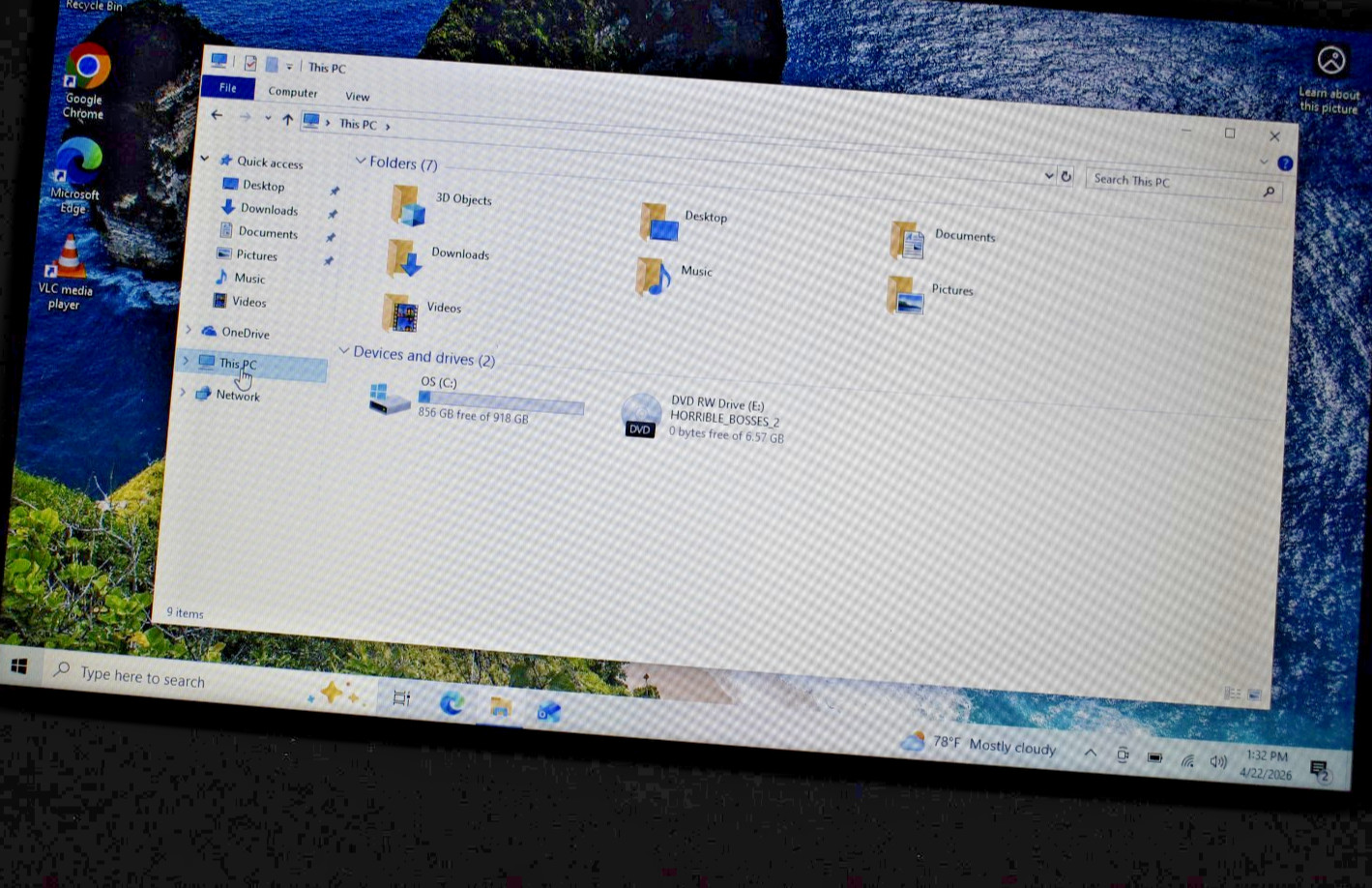Click the Learn about this picture icon
This screenshot has width=1372, height=888.
click(1331, 60)
